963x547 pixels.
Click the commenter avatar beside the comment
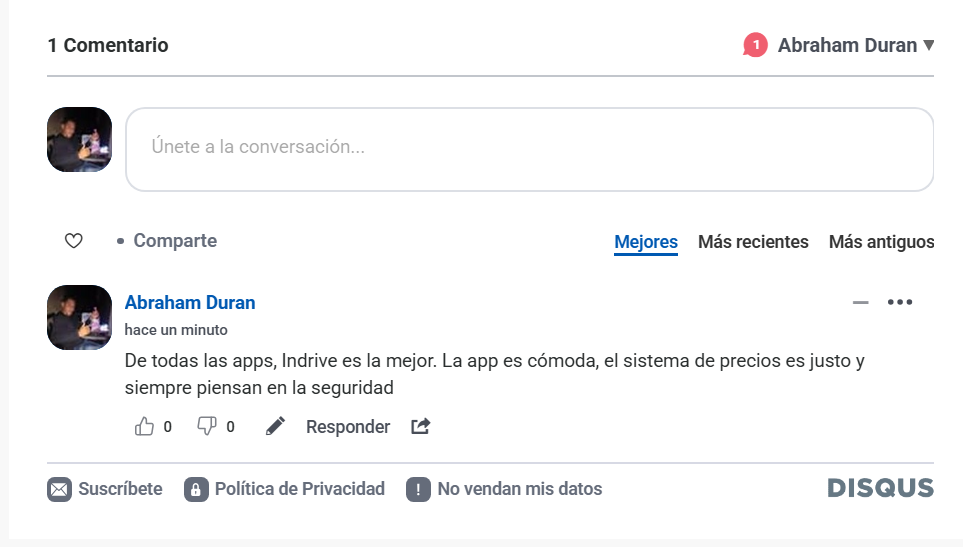(79, 317)
